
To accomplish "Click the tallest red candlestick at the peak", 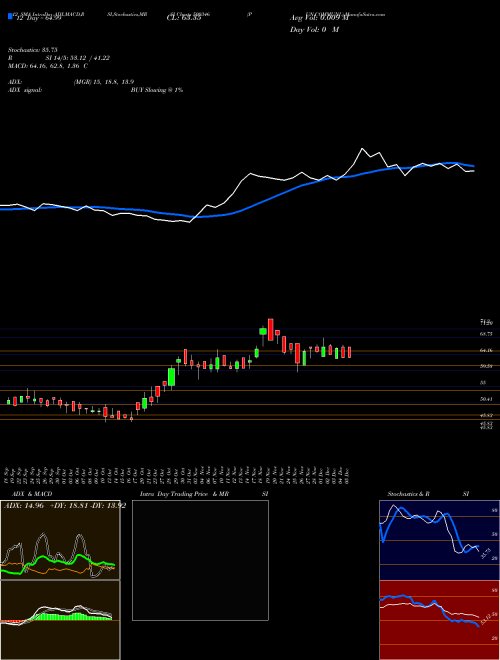I will (x=271, y=330).
